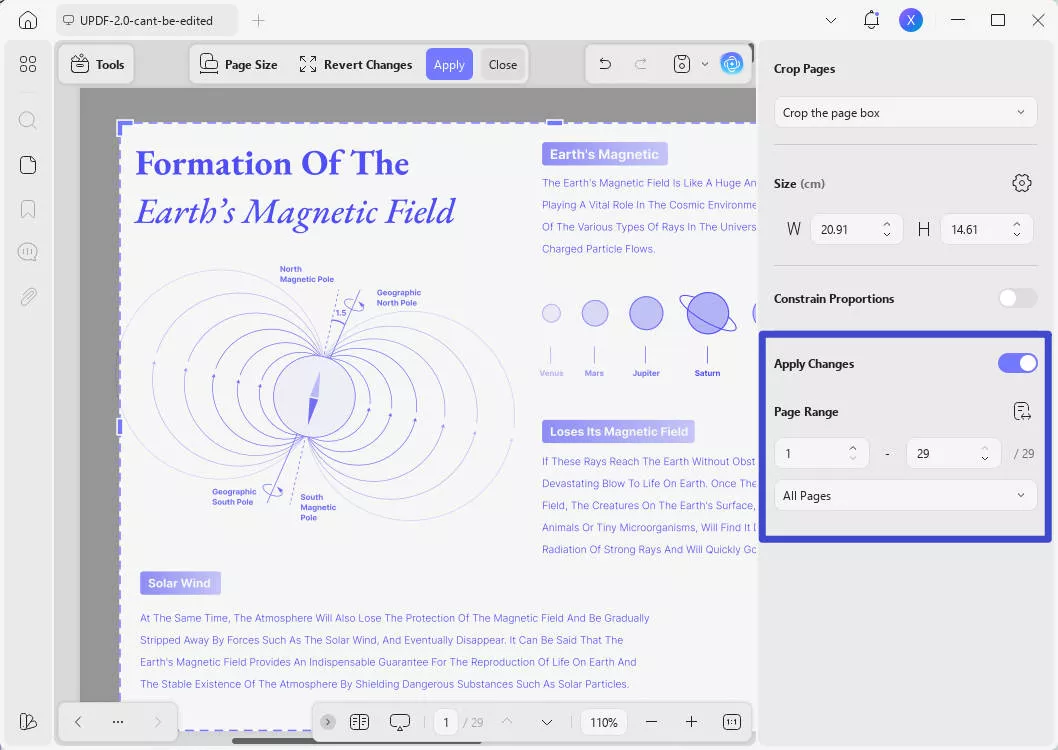
Task: Open the Tools menu
Action: (x=97, y=64)
